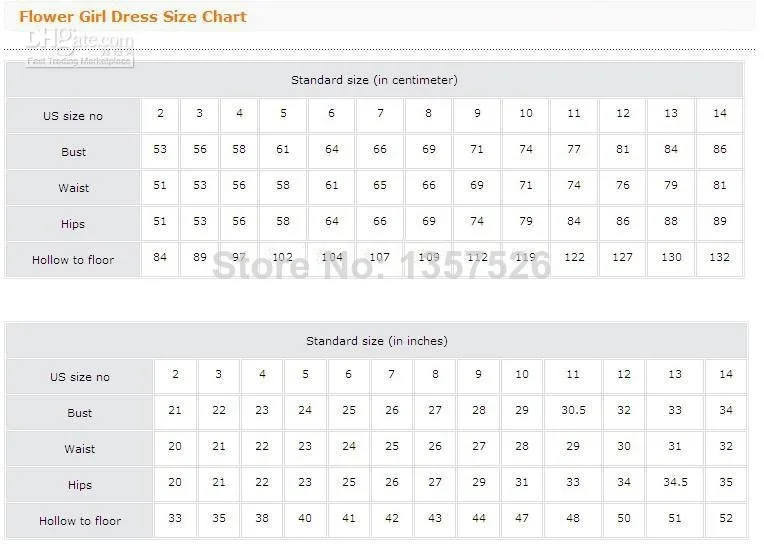Click the 34.5 hips value cell
The height and width of the screenshot is (559, 764).
pos(675,482)
